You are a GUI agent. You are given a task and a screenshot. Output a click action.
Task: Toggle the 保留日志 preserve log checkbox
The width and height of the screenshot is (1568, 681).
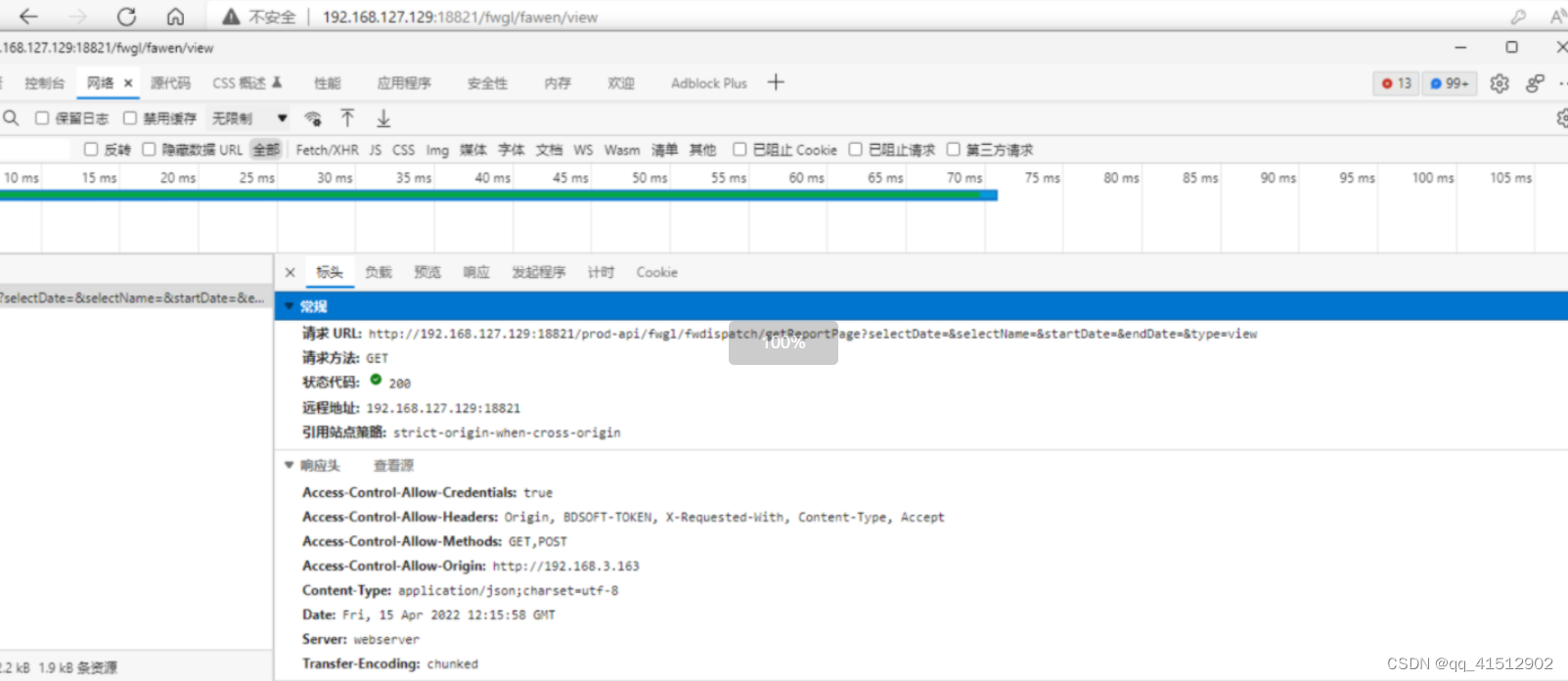(42, 118)
